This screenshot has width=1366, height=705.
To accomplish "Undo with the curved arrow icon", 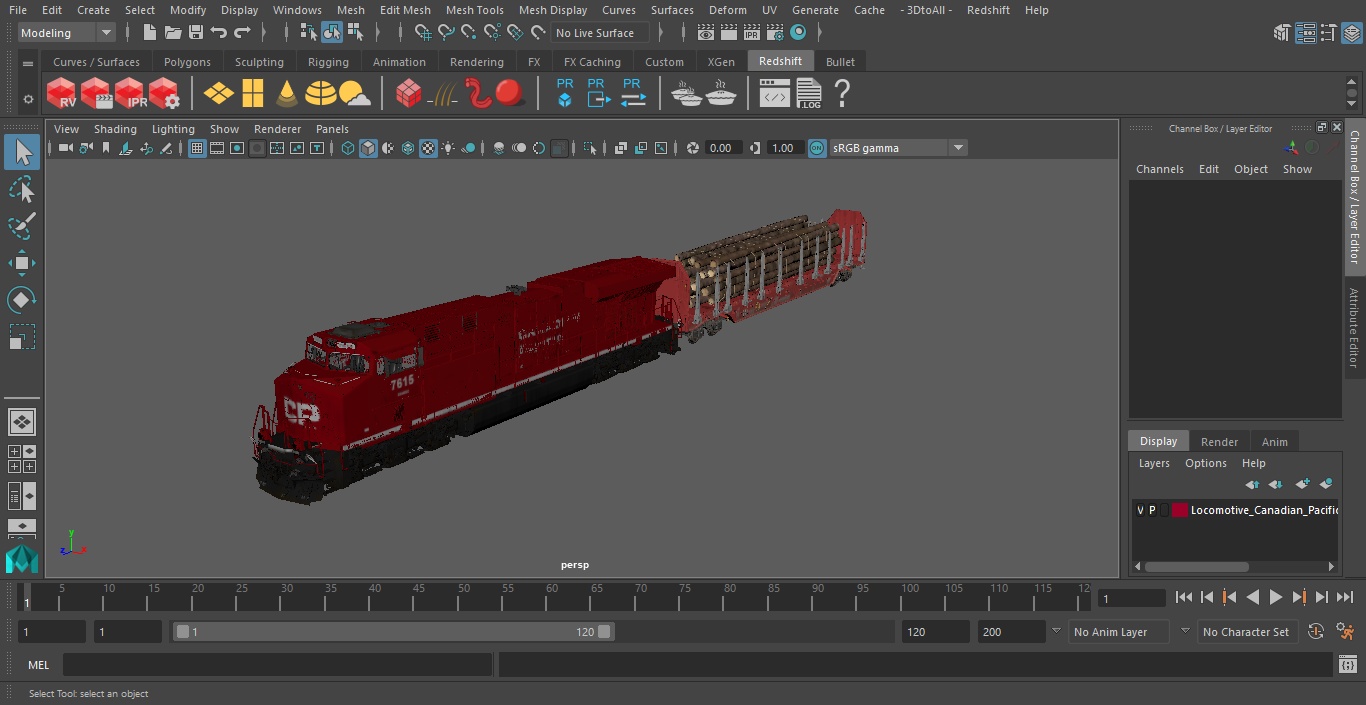I will click(219, 33).
